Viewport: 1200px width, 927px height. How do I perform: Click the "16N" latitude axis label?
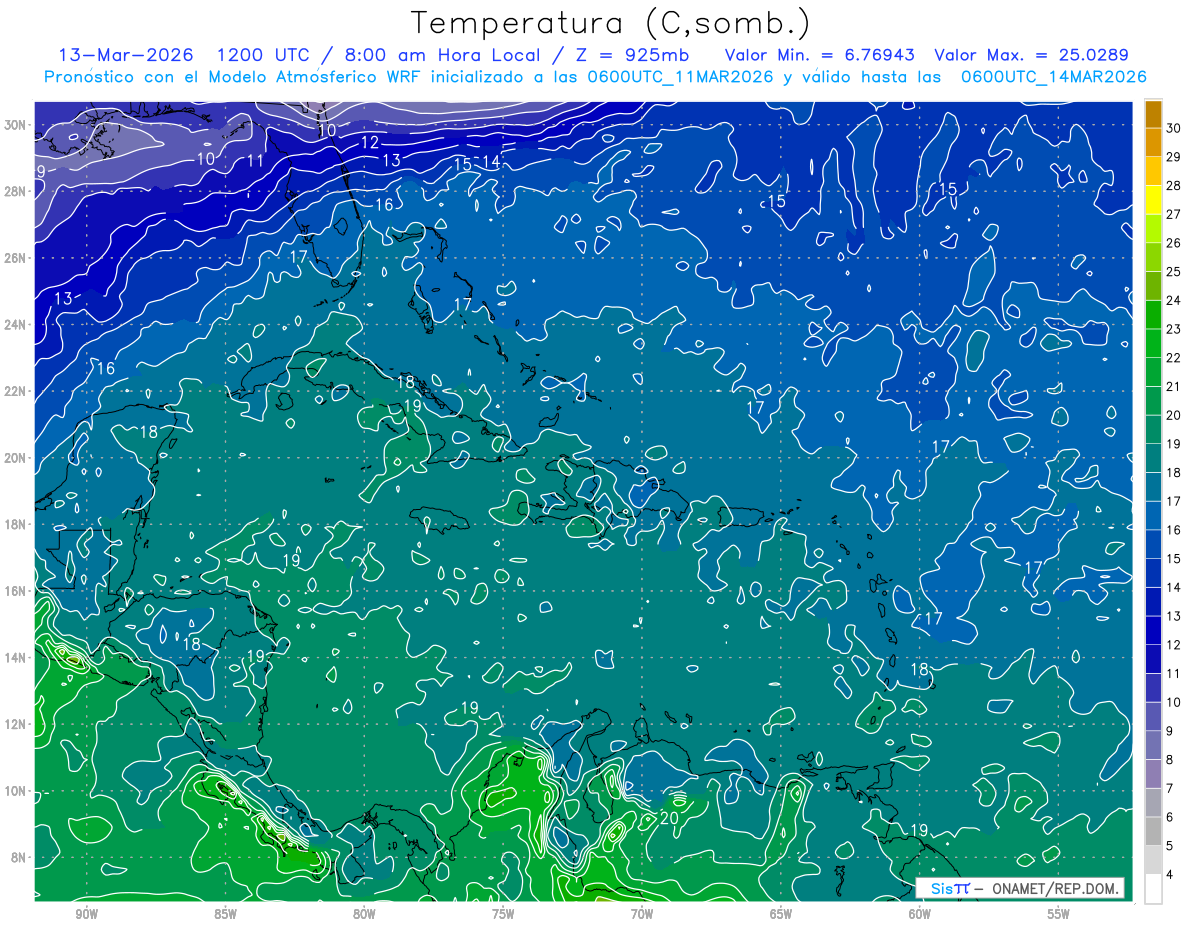click(17, 591)
